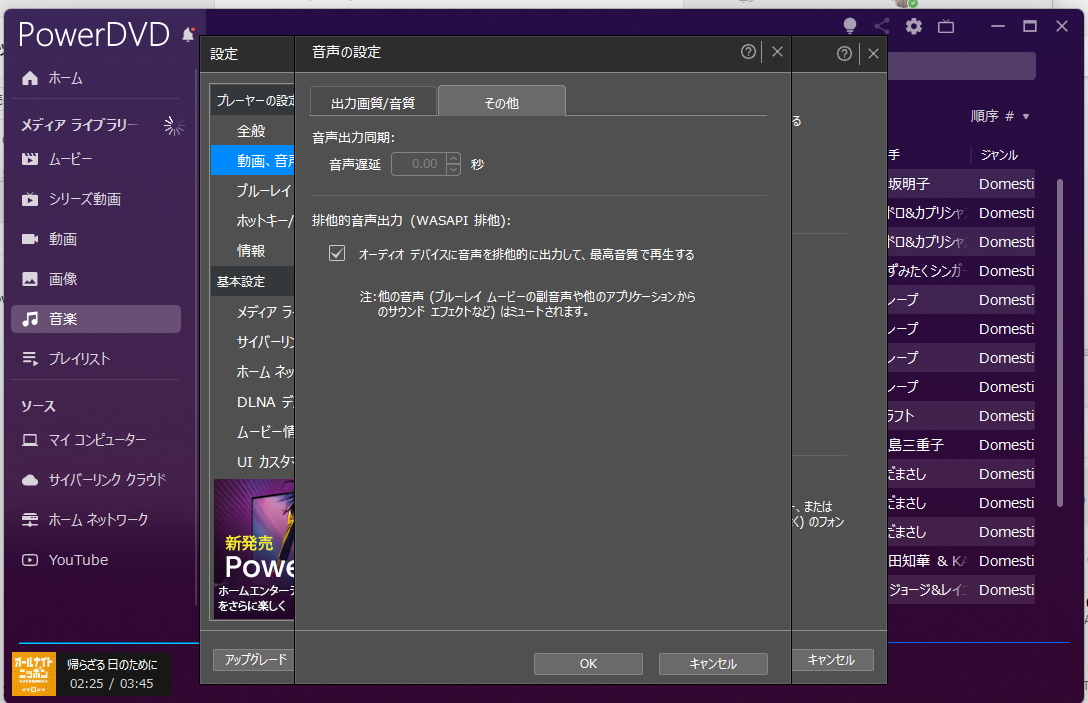Viewport: 1088px width, 703px height.
Task: Click the 音声遅延 seconds input field
Action: 418,164
